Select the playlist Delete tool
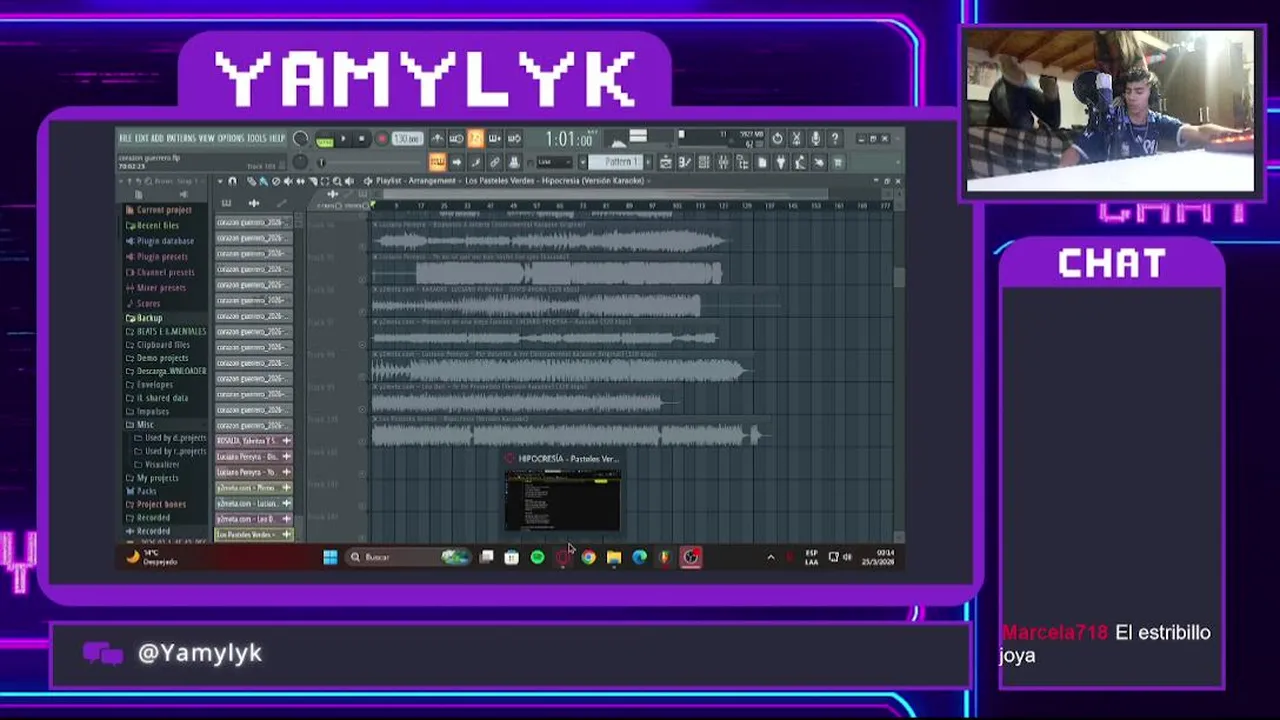The image size is (1280, 720). pos(276,181)
